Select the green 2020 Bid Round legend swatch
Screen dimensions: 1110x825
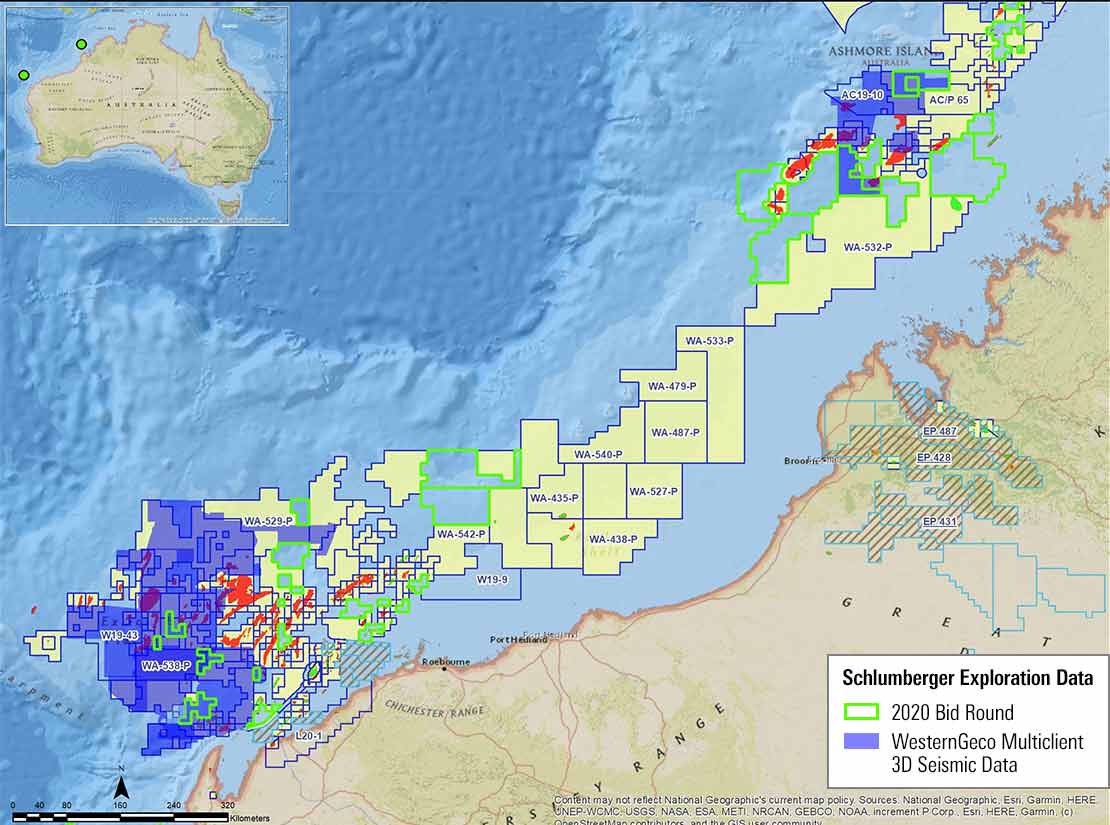(x=862, y=710)
